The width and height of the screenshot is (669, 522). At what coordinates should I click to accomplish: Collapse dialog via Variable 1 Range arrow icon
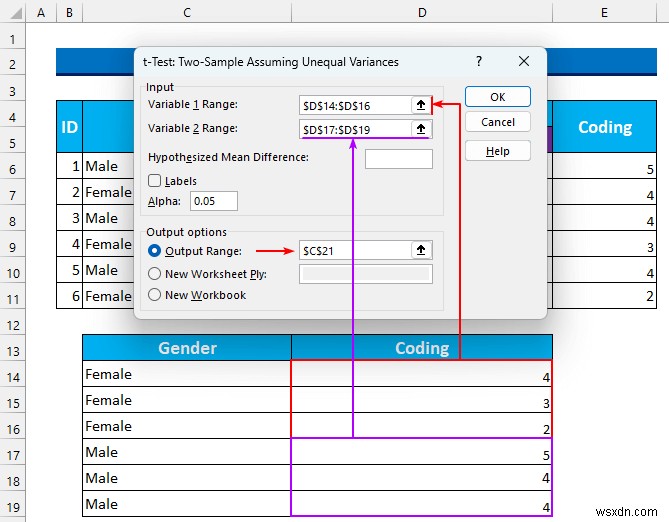point(421,105)
